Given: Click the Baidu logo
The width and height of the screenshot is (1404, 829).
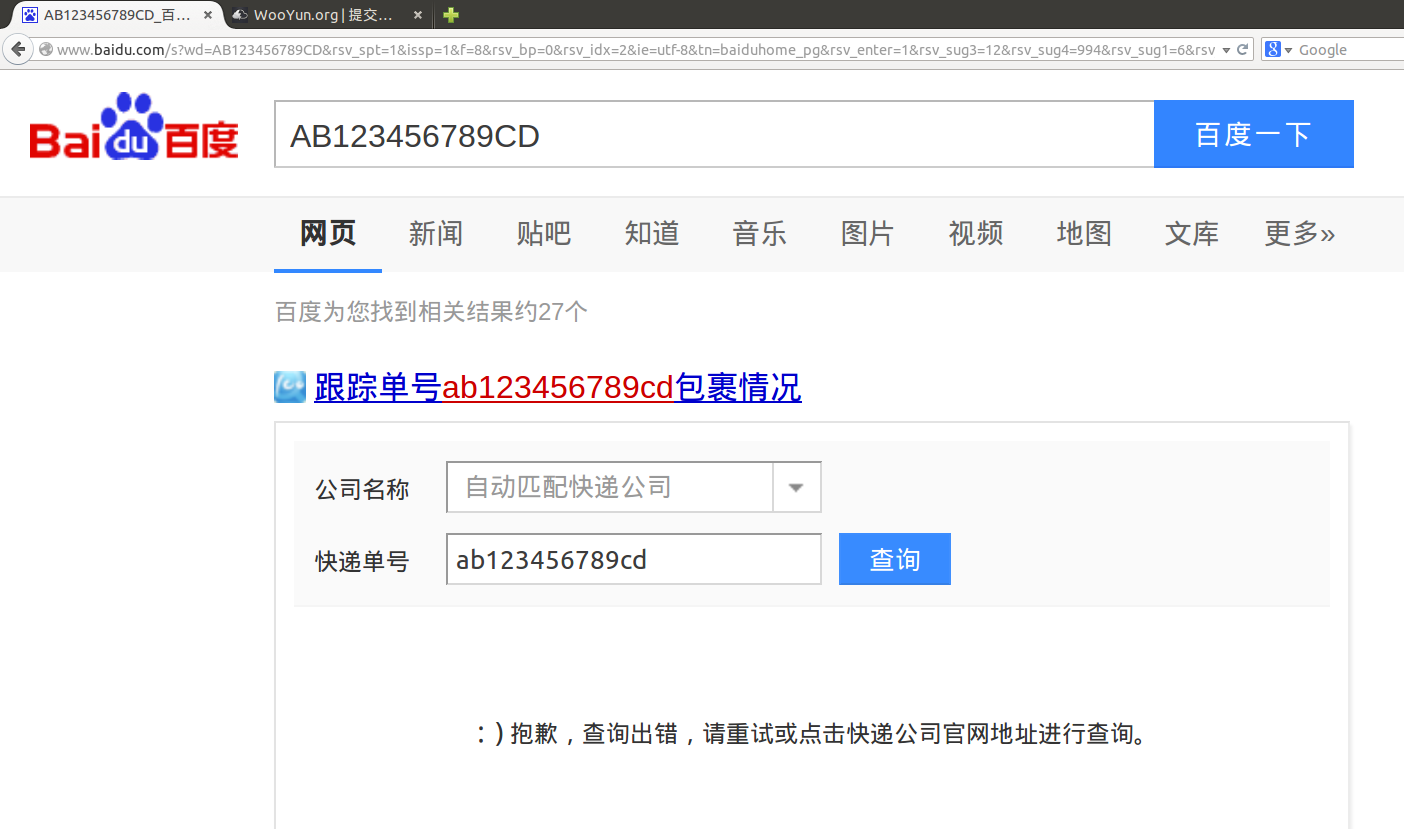Looking at the screenshot, I should [134, 127].
